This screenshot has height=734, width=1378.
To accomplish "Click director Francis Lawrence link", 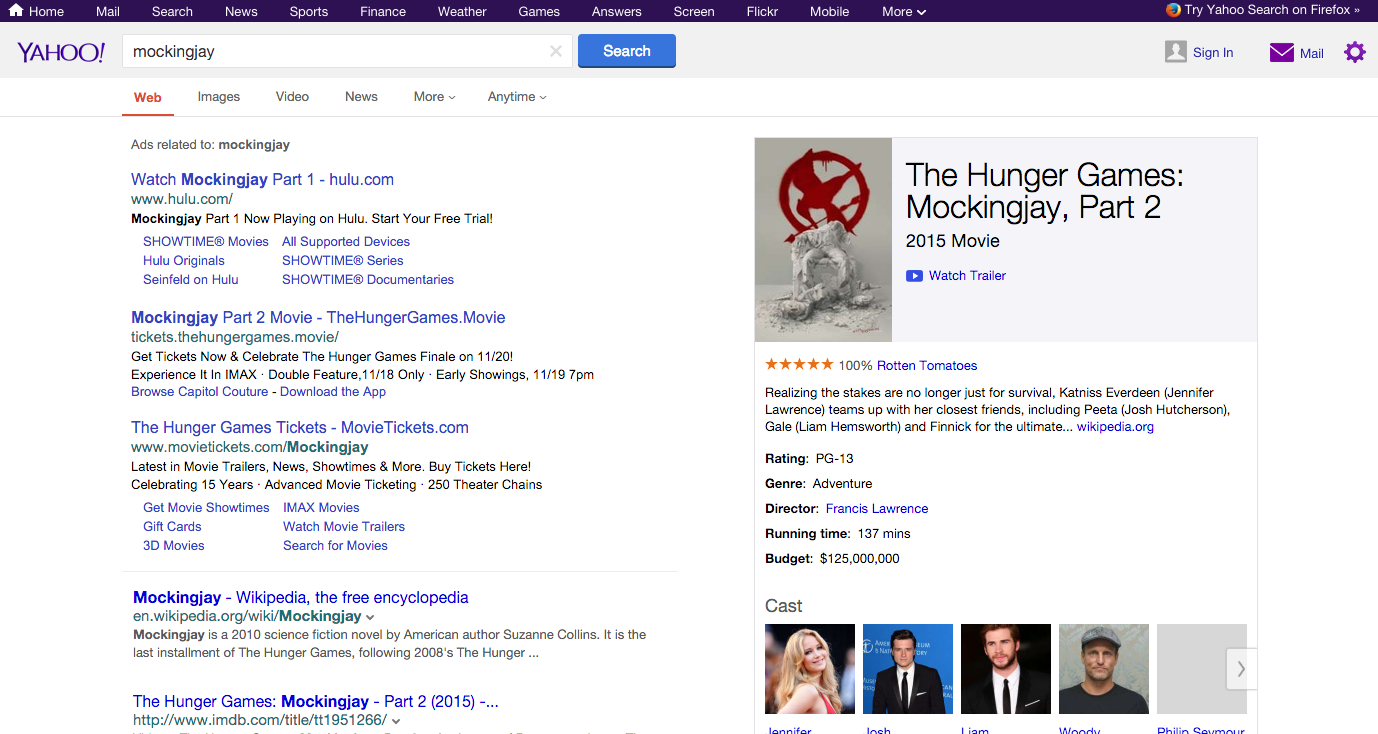I will (x=877, y=509).
